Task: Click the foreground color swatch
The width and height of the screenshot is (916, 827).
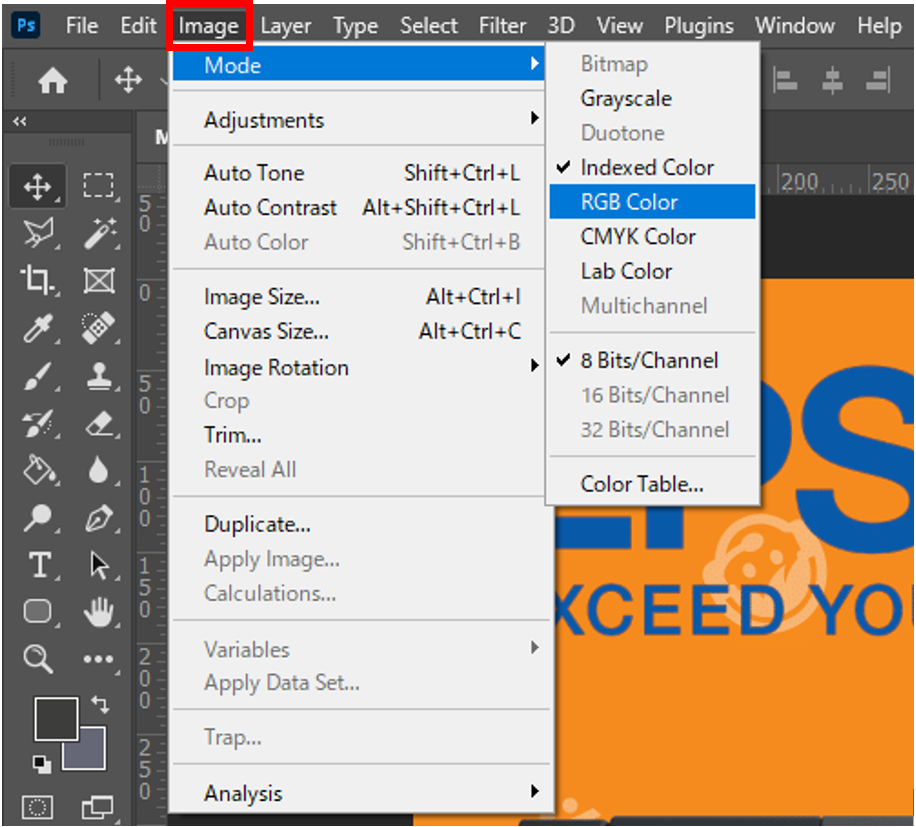Action: pyautogui.click(x=56, y=719)
